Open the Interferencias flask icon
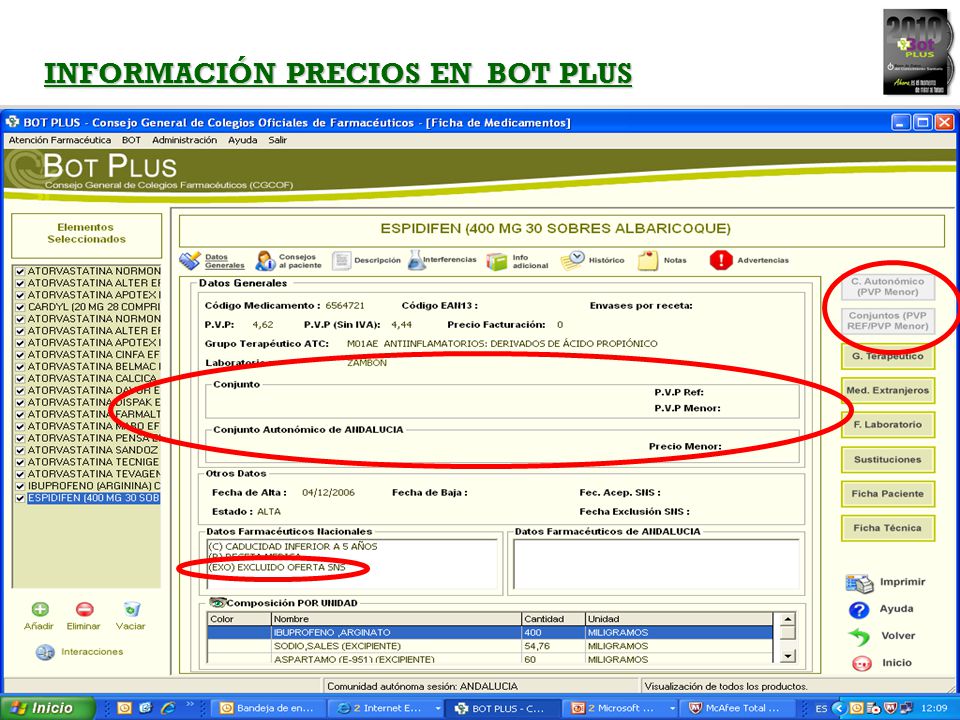The height and width of the screenshot is (720, 960). (x=416, y=260)
